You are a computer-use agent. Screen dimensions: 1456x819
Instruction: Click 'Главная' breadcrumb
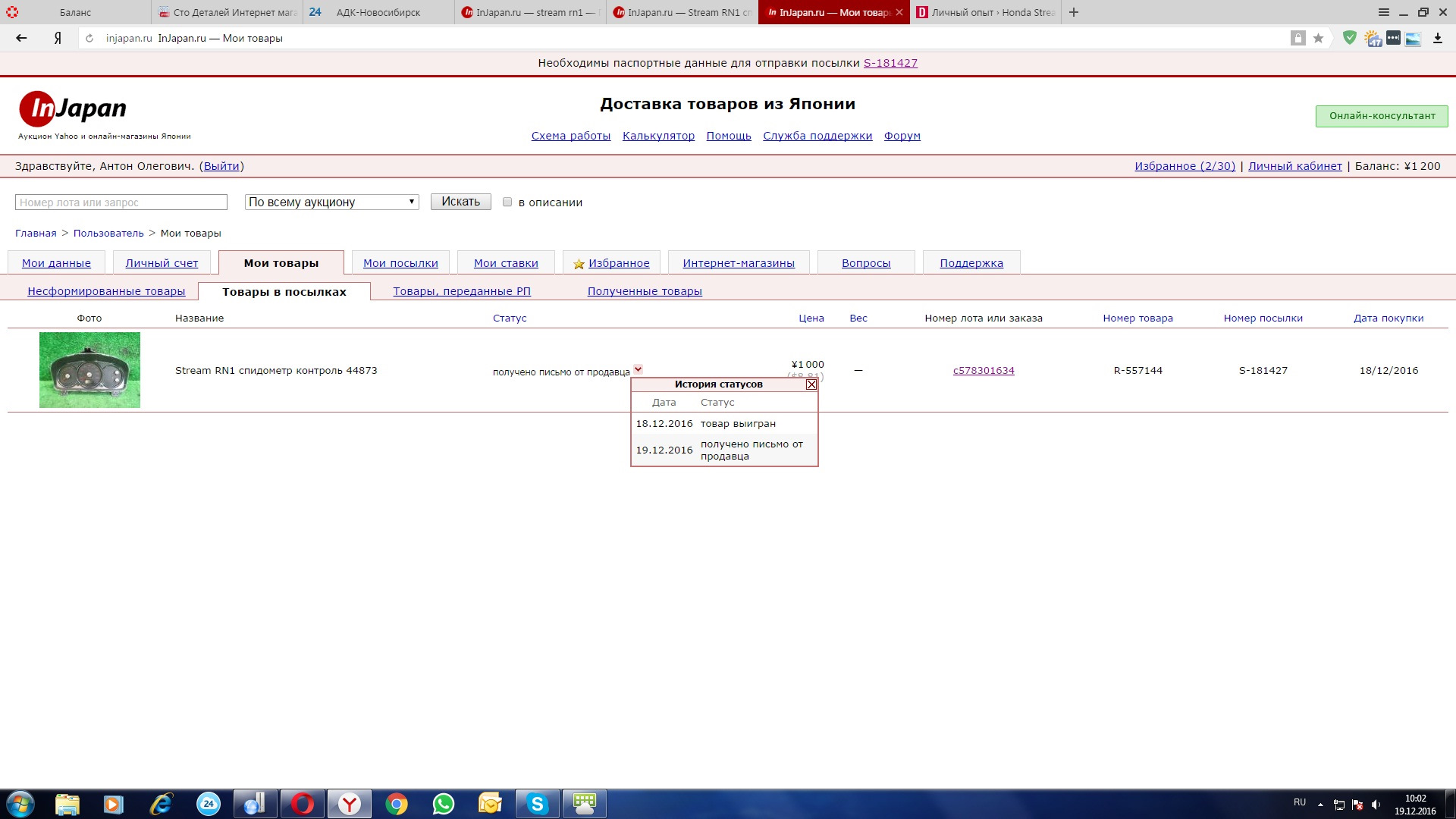click(36, 234)
